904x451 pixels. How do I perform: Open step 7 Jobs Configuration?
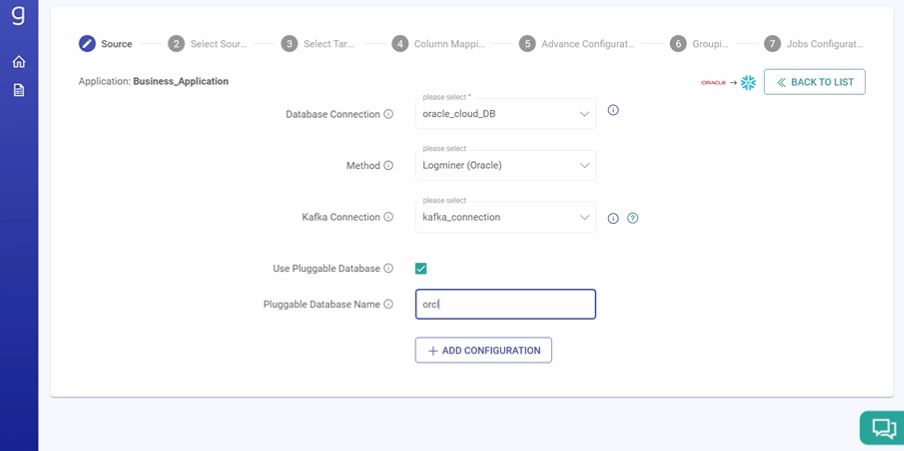(813, 44)
